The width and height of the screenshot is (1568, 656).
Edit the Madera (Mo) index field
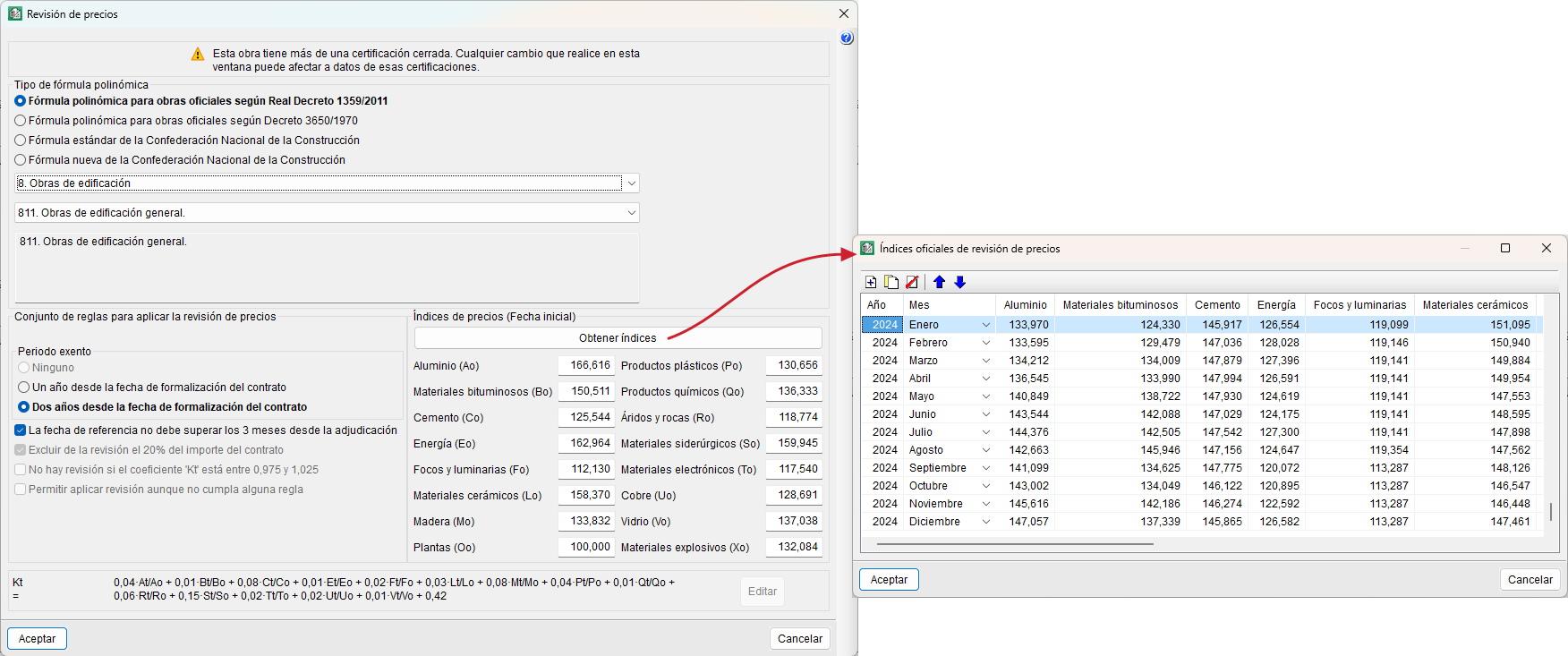tap(586, 521)
